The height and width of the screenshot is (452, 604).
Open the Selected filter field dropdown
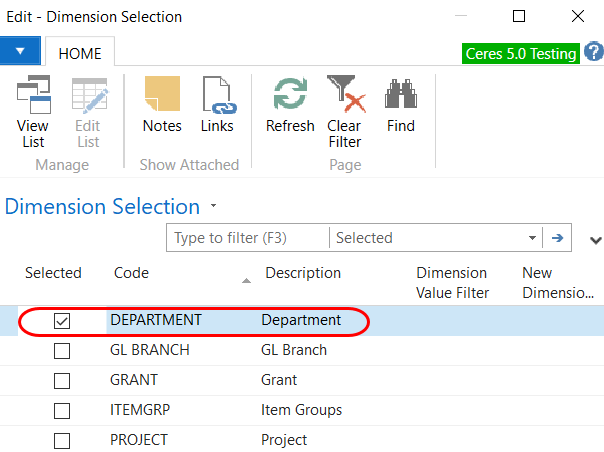coord(532,238)
